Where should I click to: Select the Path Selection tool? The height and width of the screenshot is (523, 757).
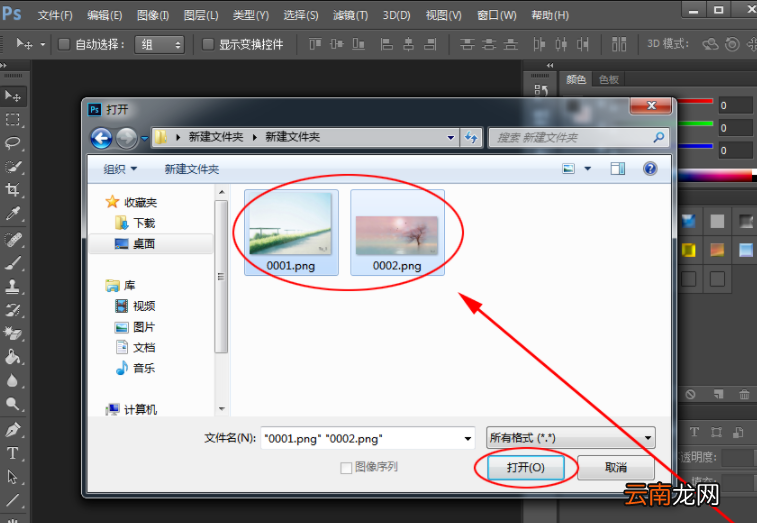(13, 477)
